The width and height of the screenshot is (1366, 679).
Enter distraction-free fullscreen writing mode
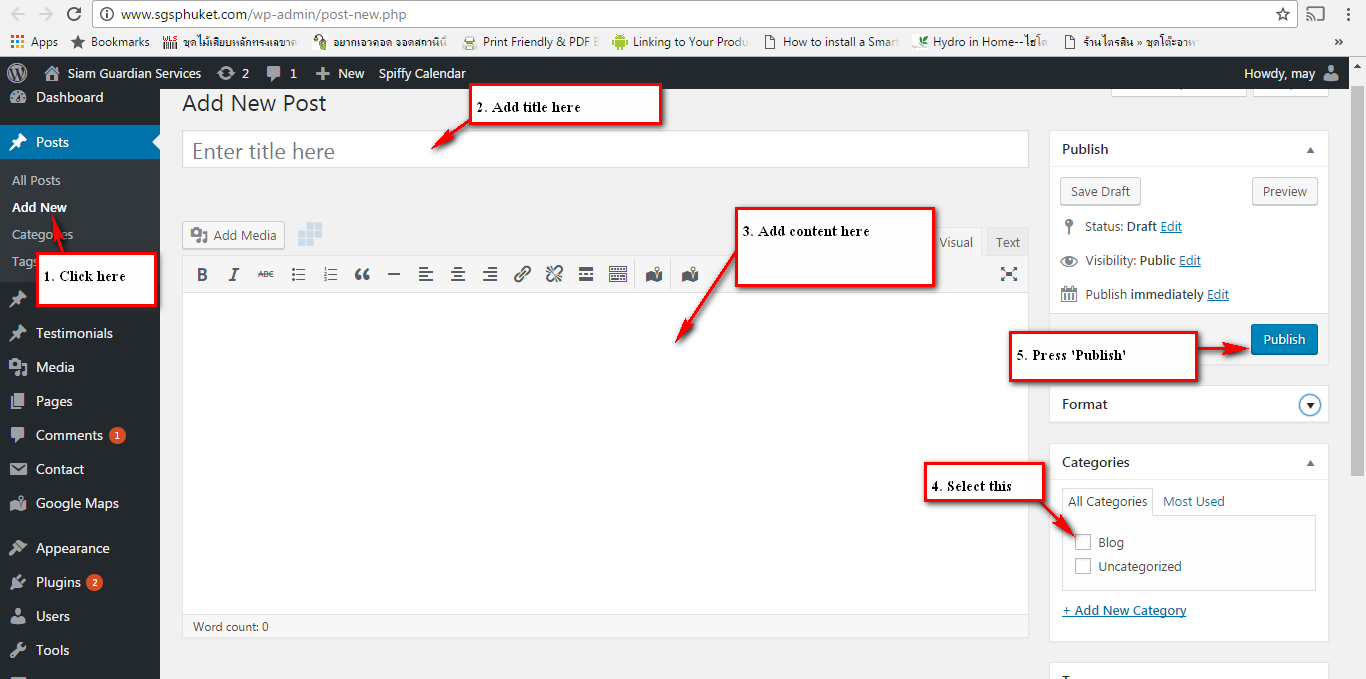(x=1009, y=274)
